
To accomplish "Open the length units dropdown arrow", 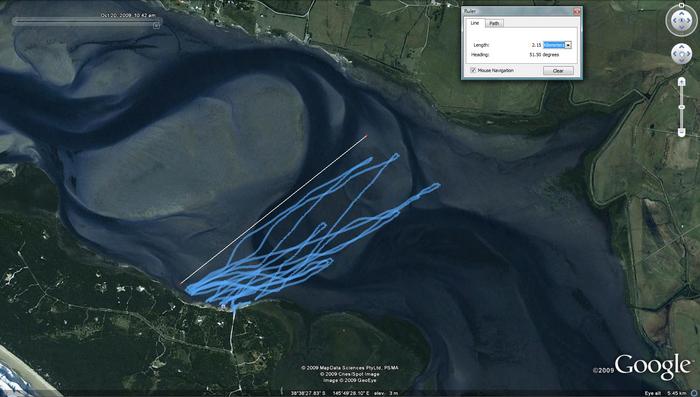I will point(568,45).
